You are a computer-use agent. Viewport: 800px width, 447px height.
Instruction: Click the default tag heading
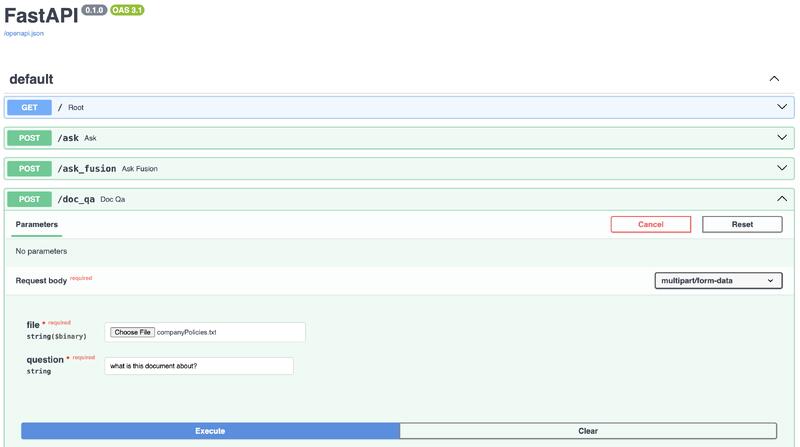click(x=31, y=79)
